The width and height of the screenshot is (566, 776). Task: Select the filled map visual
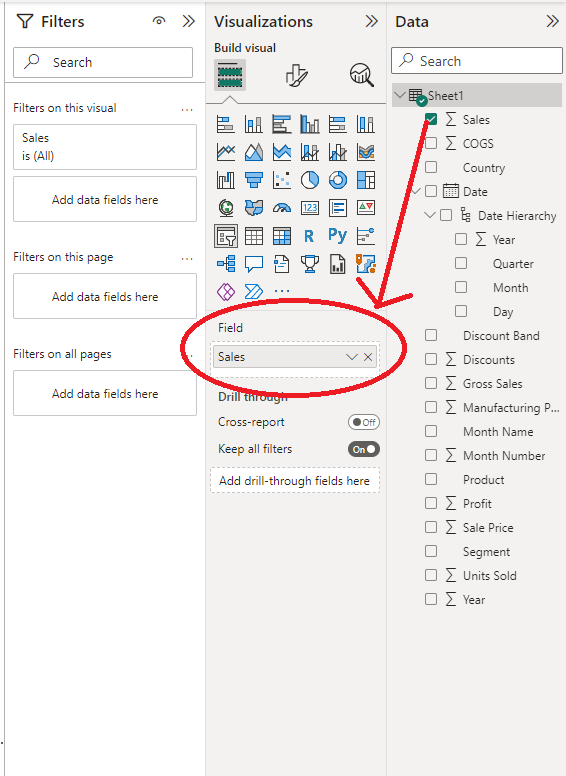click(x=254, y=208)
